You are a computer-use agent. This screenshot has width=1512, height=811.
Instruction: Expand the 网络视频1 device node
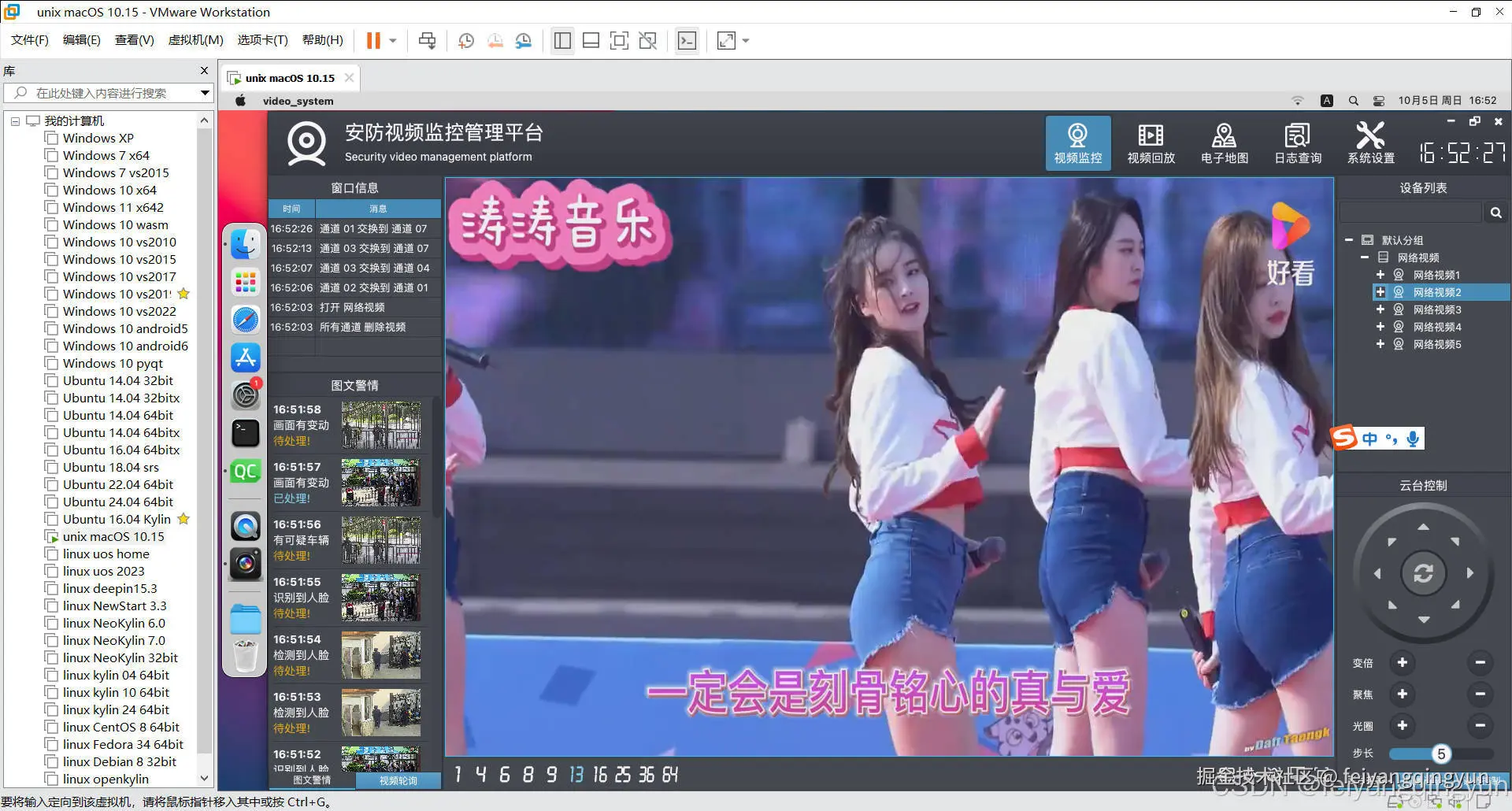point(1380,275)
